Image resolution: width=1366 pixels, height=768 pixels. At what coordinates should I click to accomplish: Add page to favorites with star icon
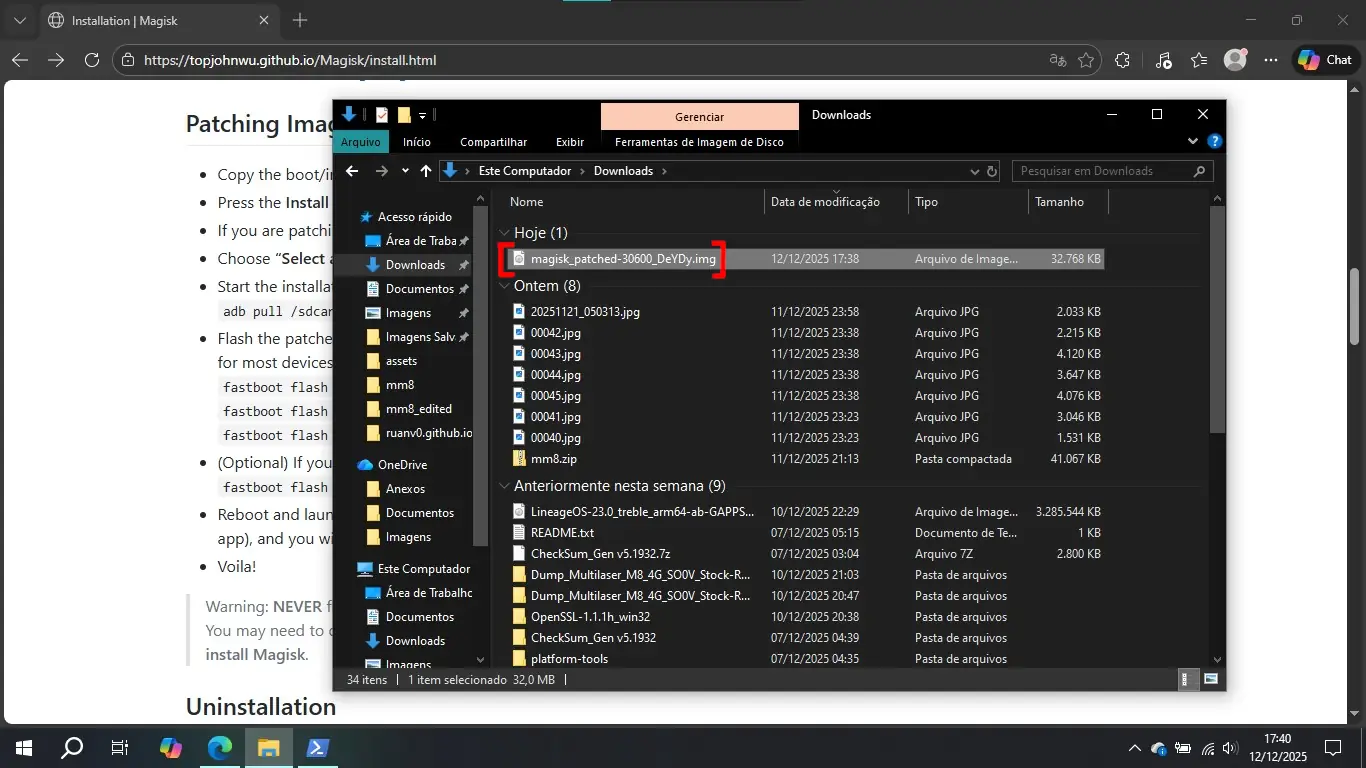(x=1086, y=60)
